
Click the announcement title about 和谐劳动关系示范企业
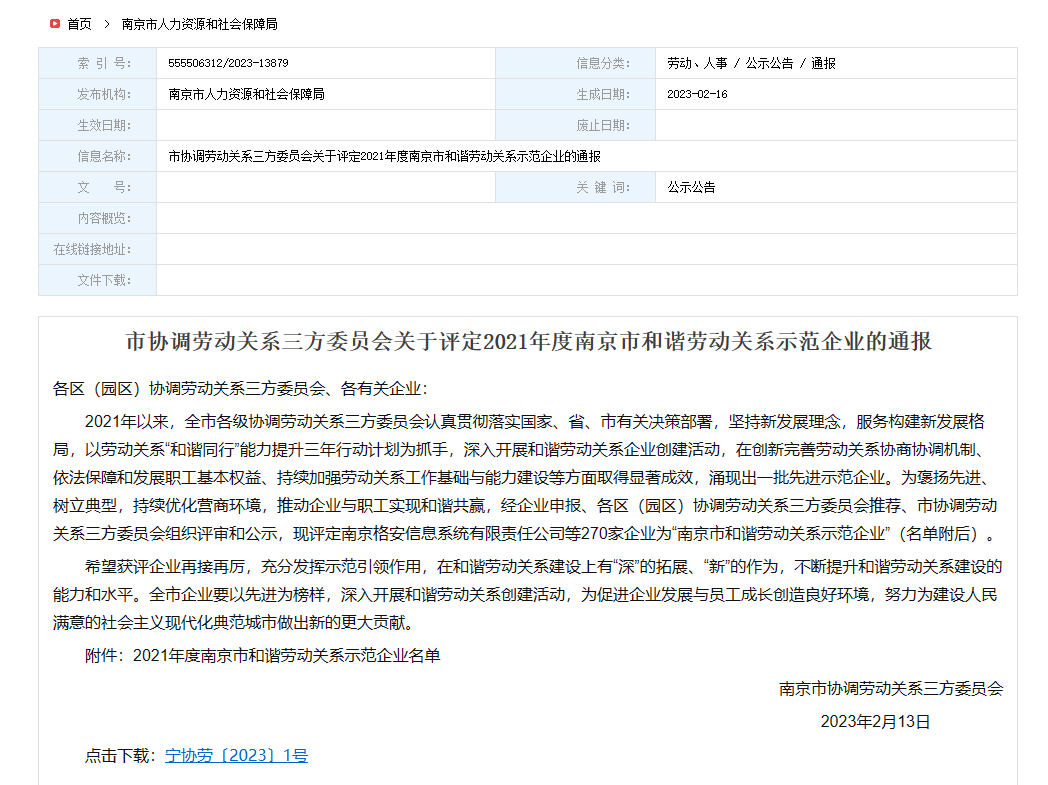[523, 337]
